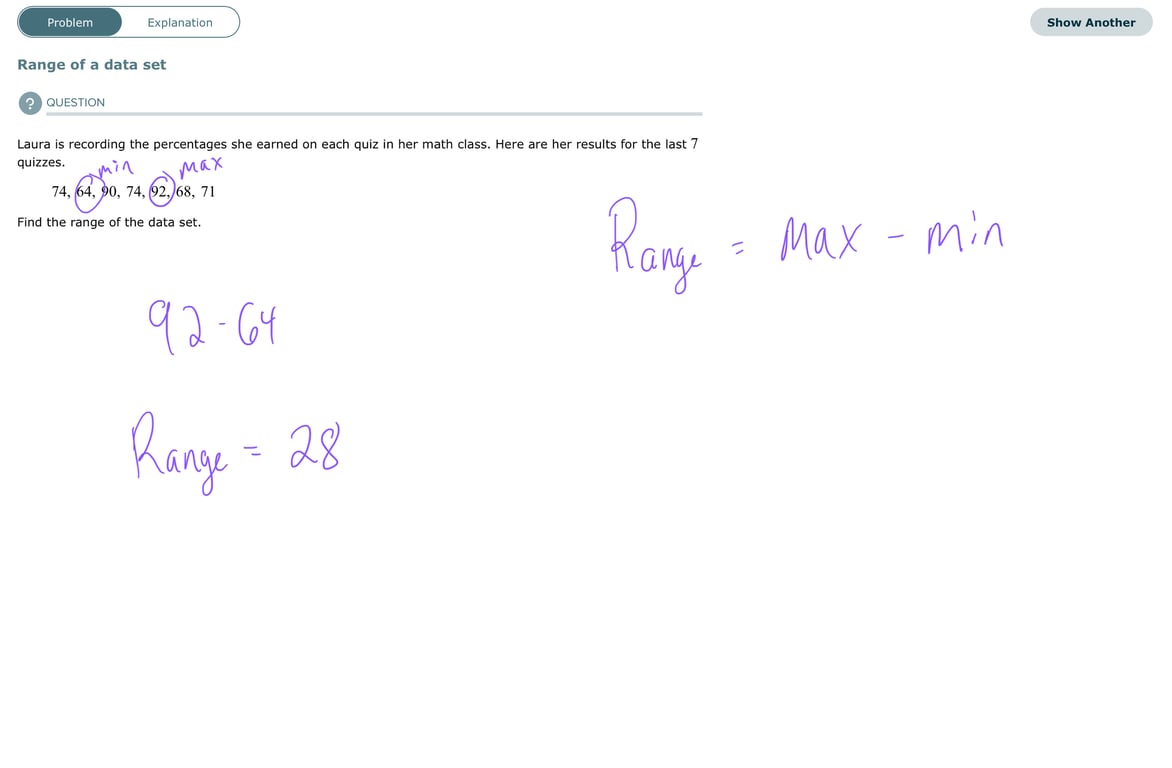Select the Problem tab
1172x768 pixels.
pyautogui.click(x=70, y=22)
